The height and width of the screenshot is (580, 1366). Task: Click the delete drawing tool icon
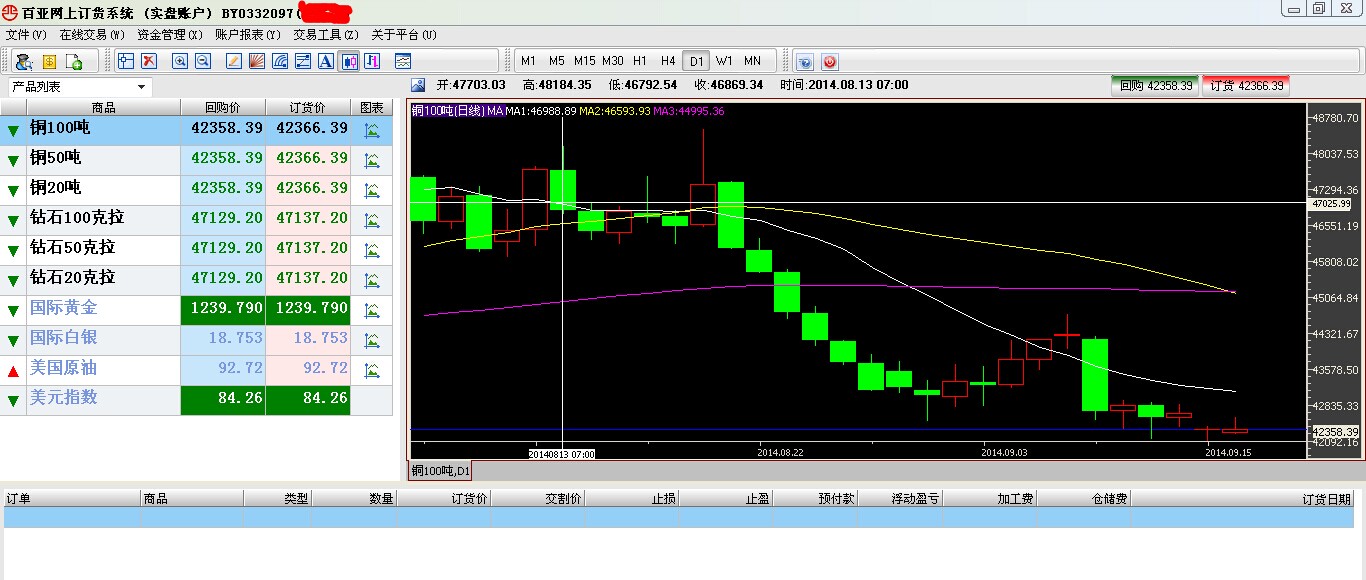tap(149, 61)
